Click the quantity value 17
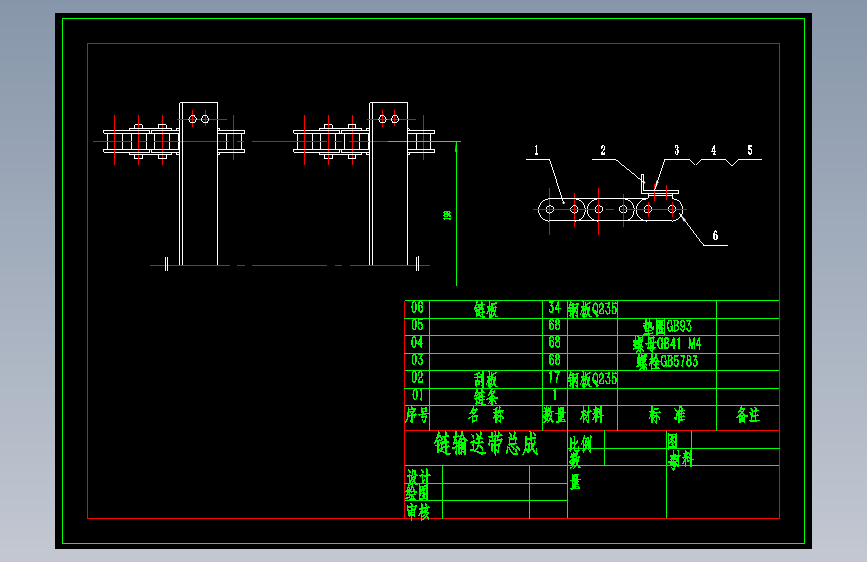The width and height of the screenshot is (867, 562). (554, 378)
